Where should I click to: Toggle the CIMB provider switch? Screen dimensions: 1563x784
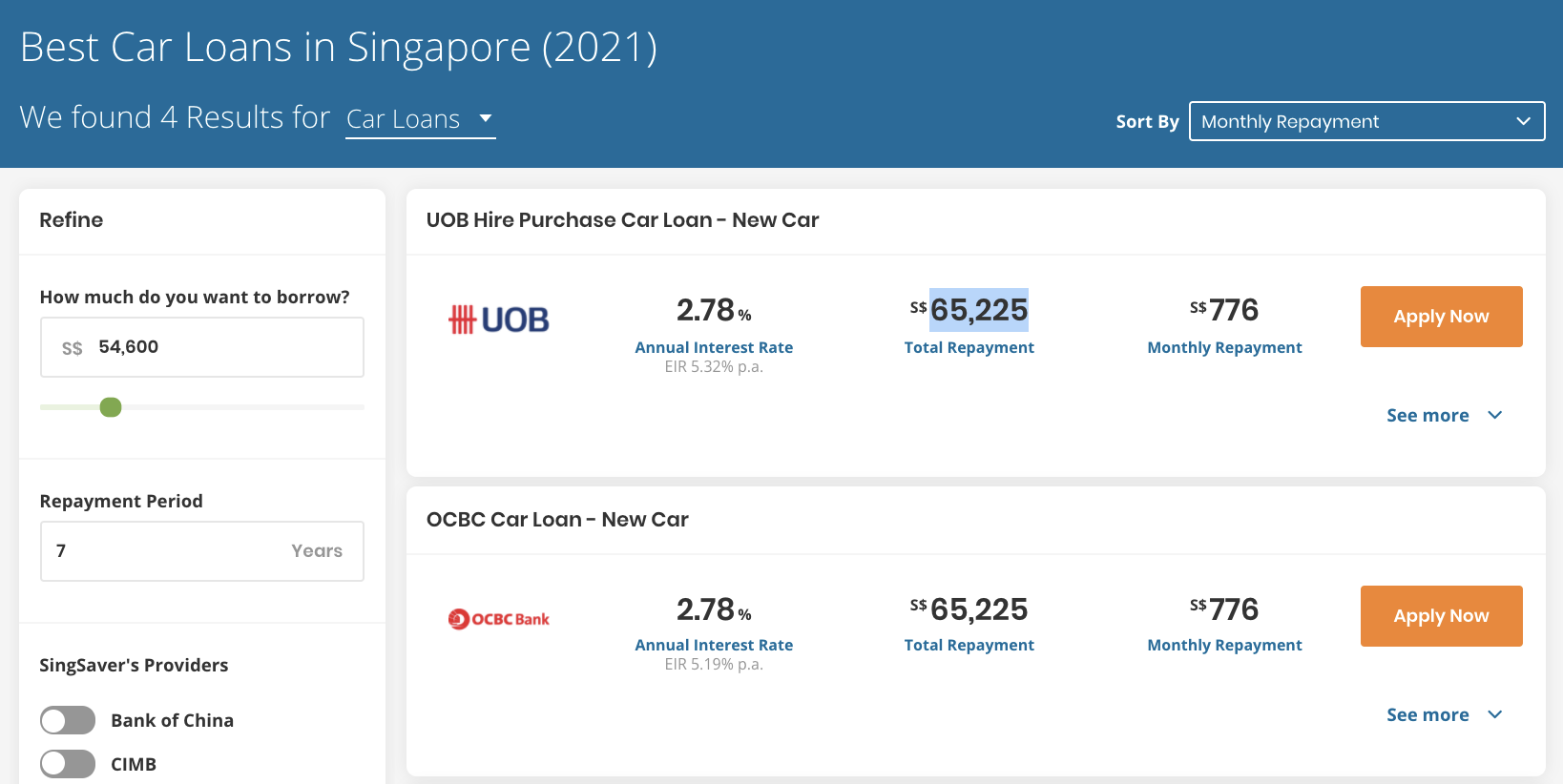point(68,764)
